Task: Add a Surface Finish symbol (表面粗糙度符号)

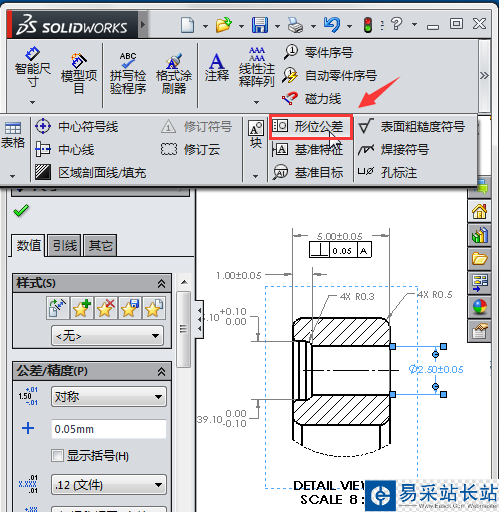Action: (x=412, y=127)
